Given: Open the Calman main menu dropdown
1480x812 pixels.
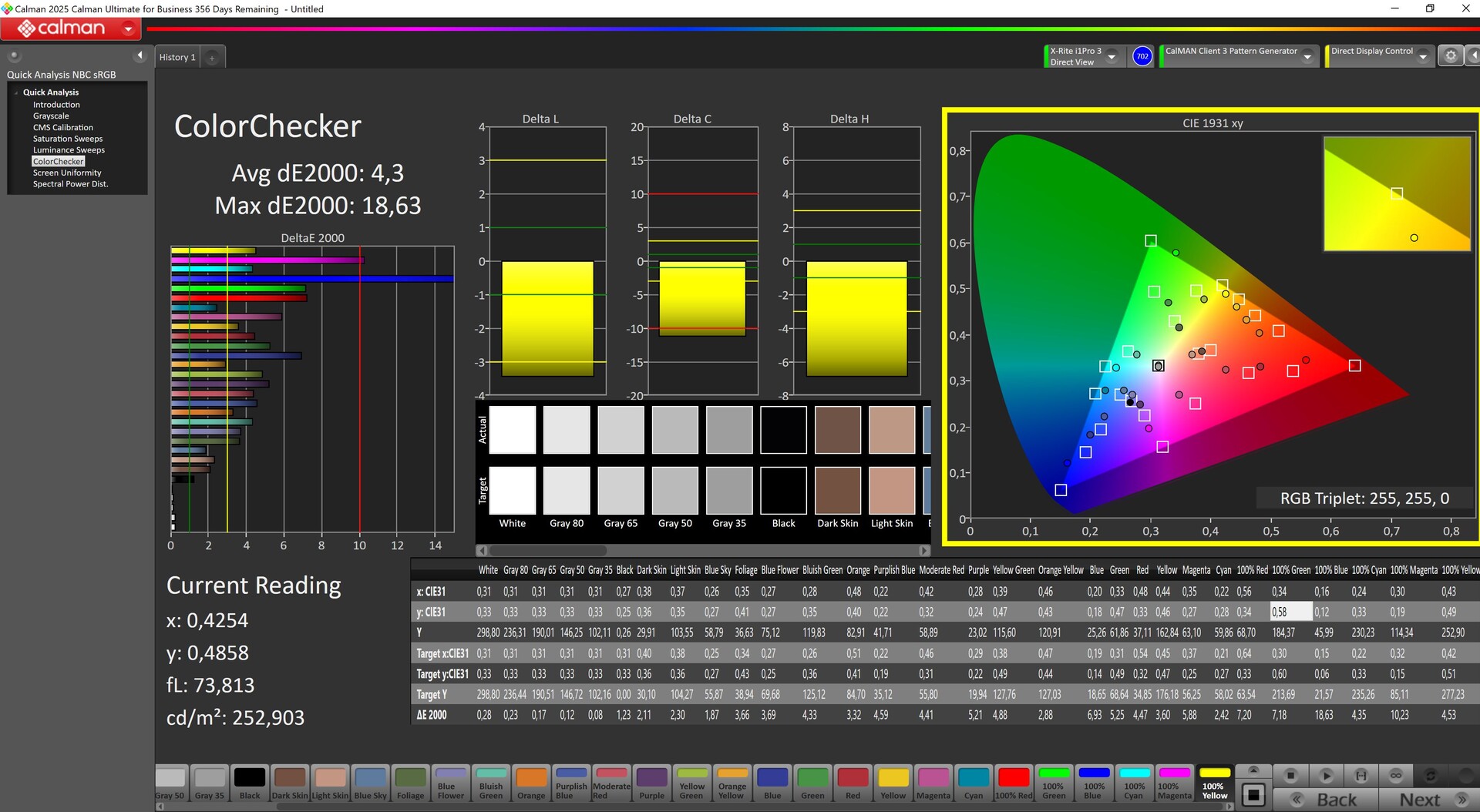Looking at the screenshot, I should click(x=128, y=29).
